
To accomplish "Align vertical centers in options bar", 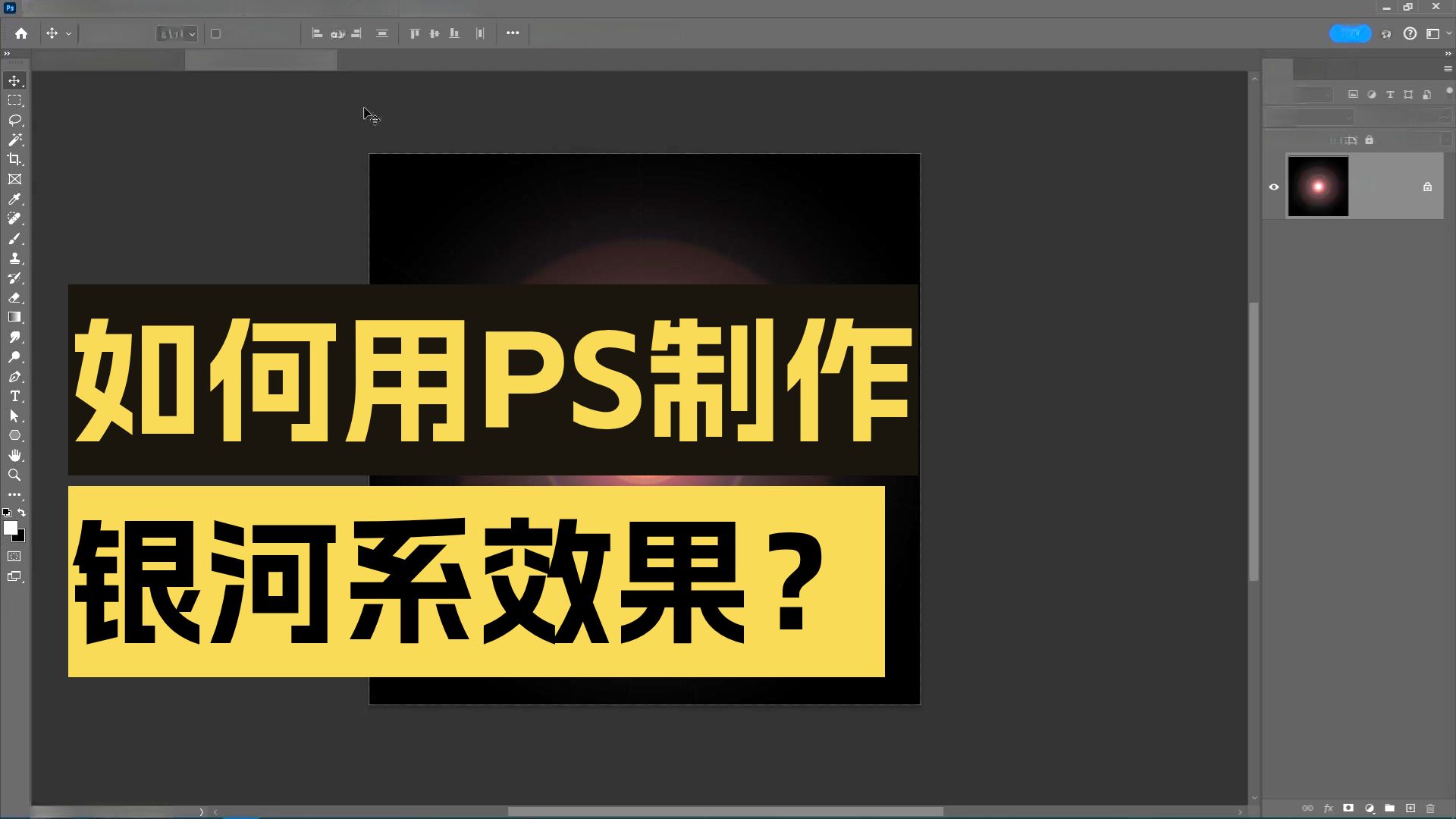I will point(435,33).
